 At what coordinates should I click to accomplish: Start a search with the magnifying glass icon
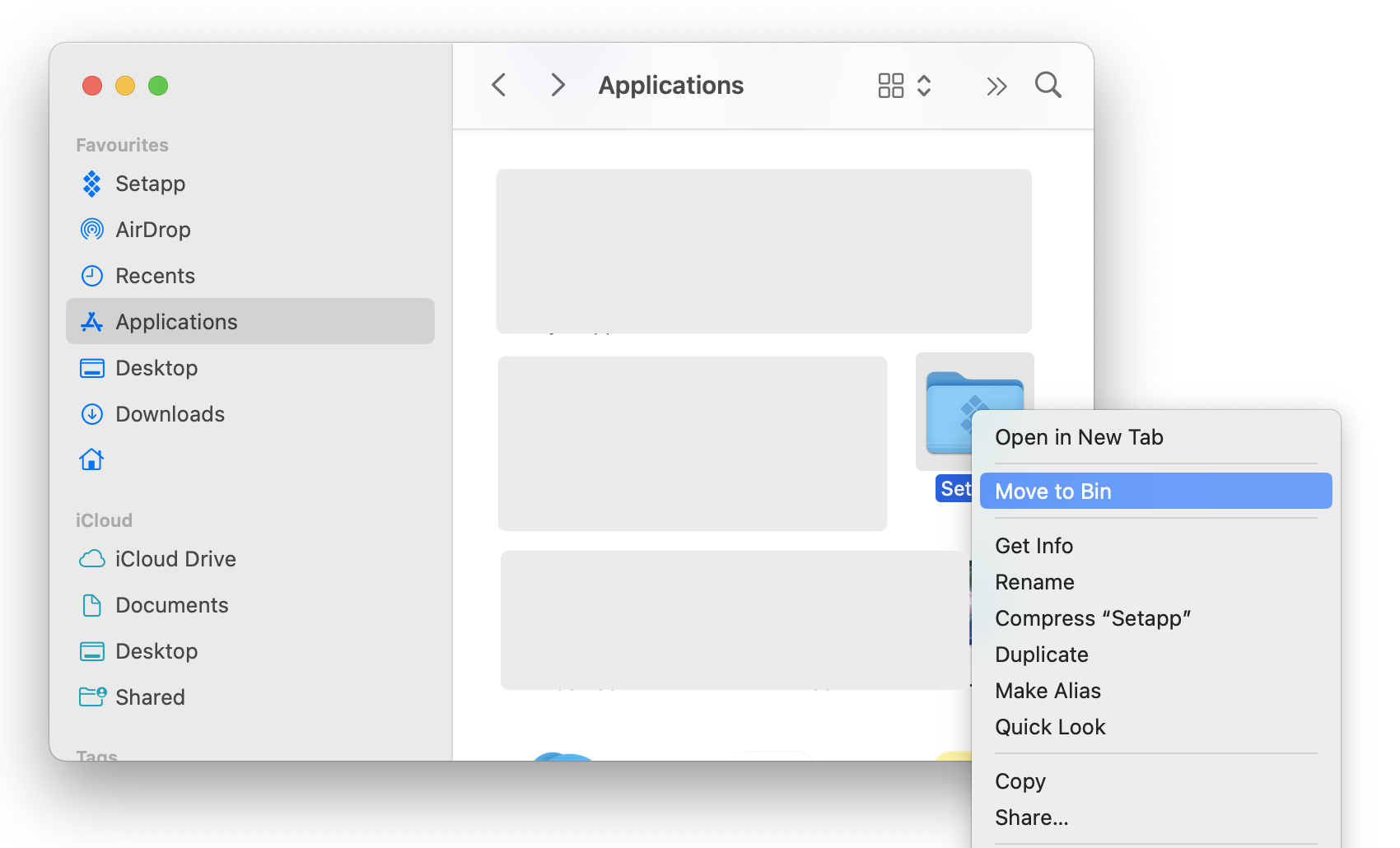pyautogui.click(x=1047, y=85)
